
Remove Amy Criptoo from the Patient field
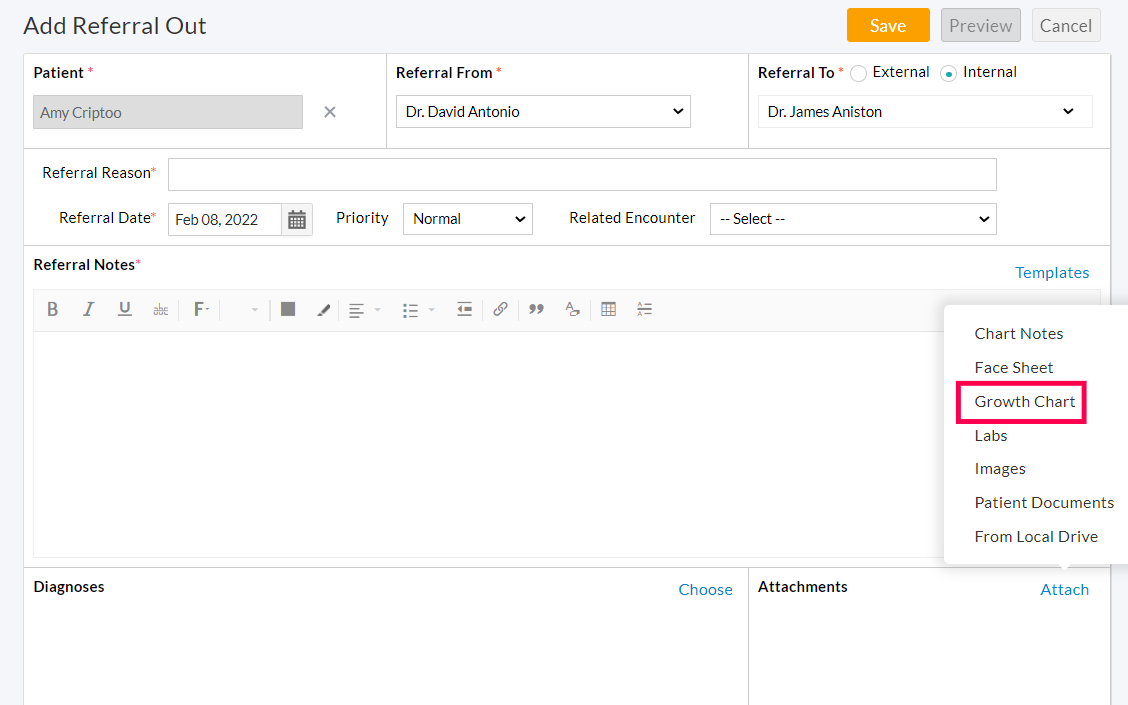click(330, 111)
